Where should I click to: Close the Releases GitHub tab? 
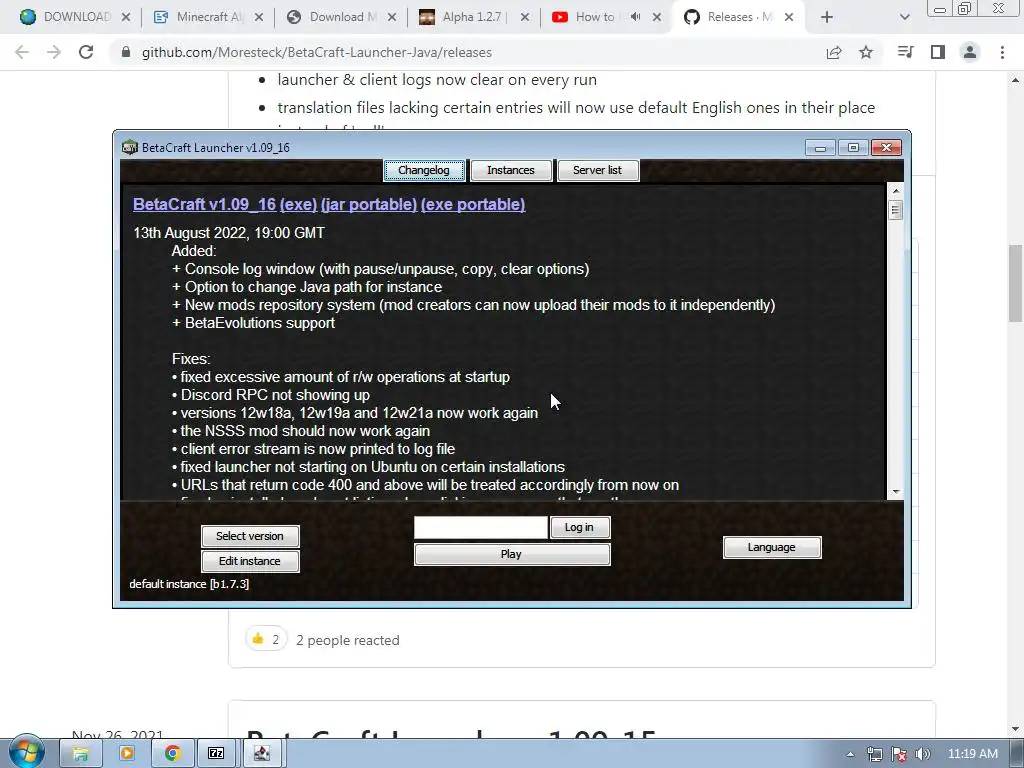tap(789, 17)
